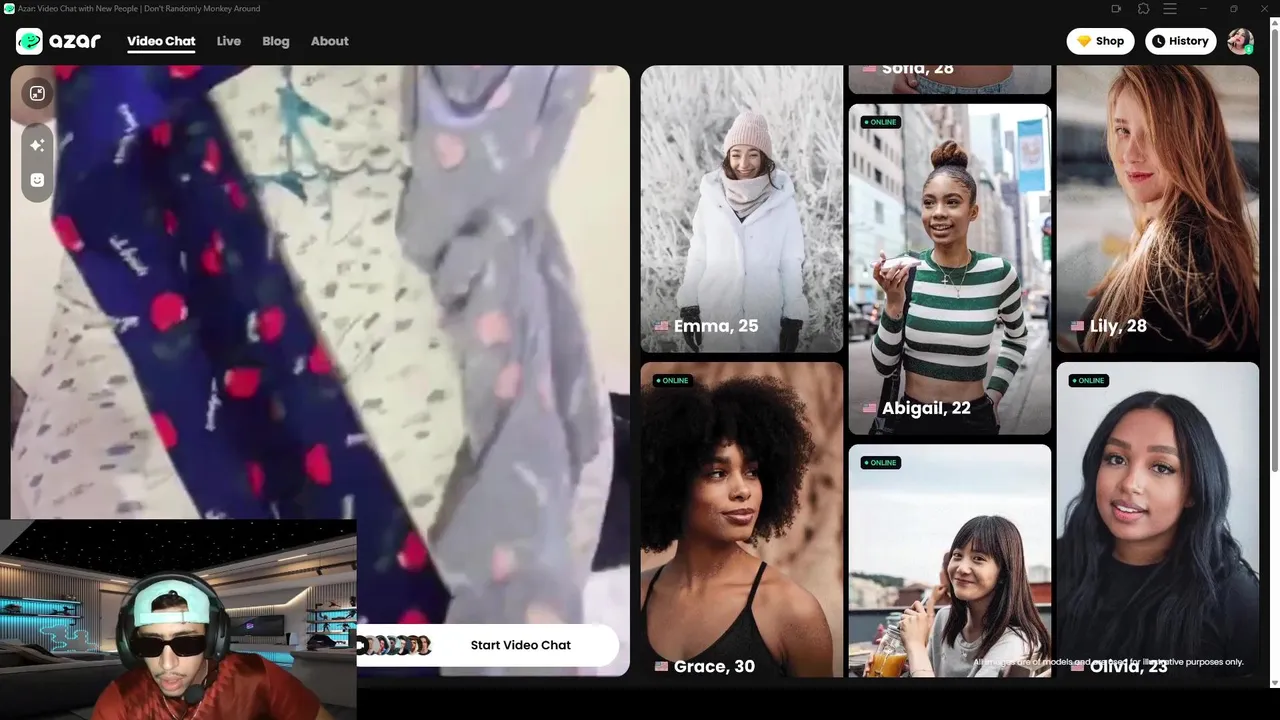The height and width of the screenshot is (720, 1280).
Task: Click the streamer webcam overlay
Action: point(178,619)
